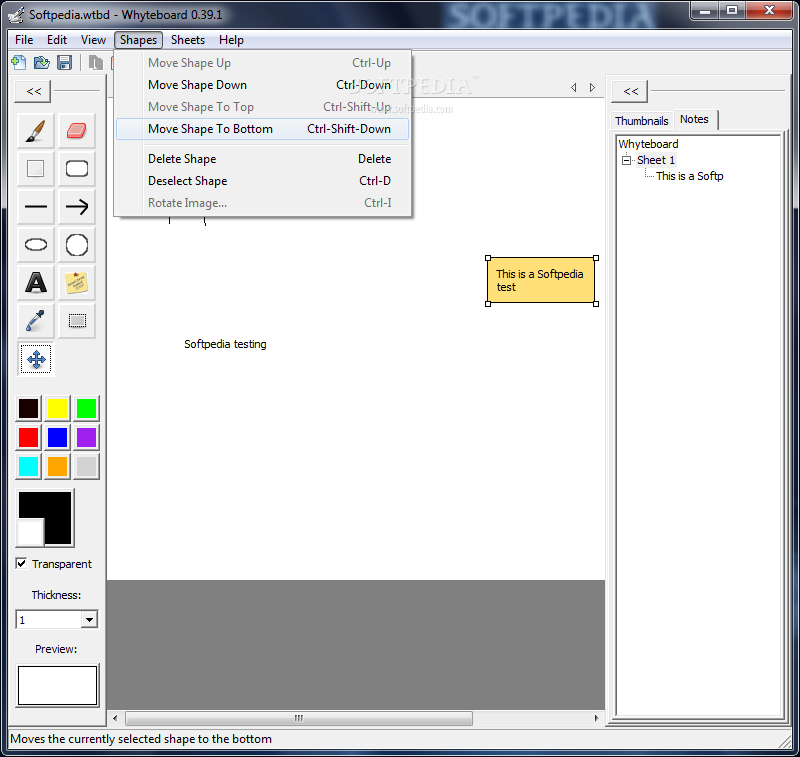Viewport: 800px width, 757px height.
Task: Select the Rectangle tool
Action: point(36,169)
